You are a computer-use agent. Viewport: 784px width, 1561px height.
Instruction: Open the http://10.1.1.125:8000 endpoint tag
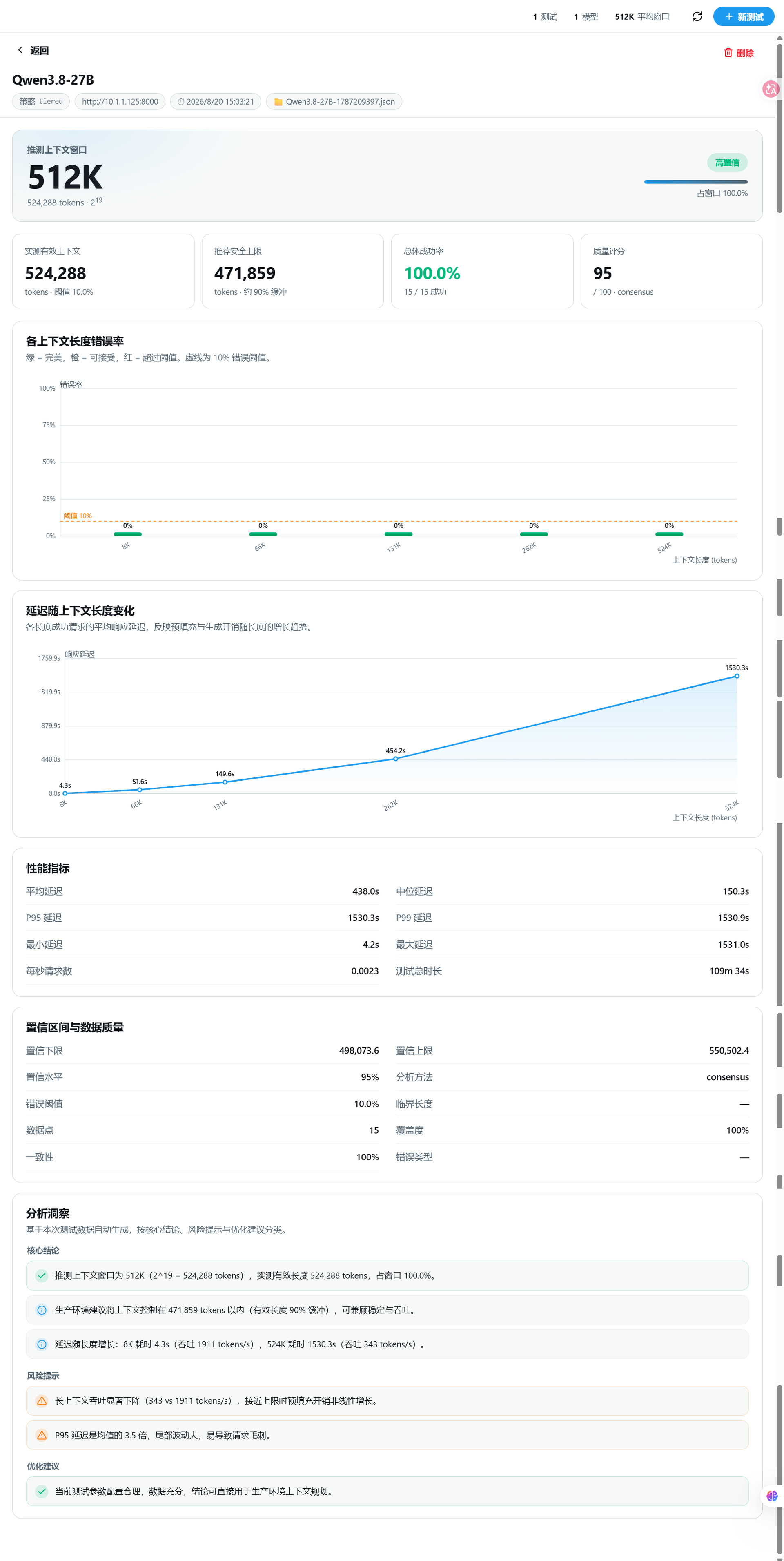point(120,102)
